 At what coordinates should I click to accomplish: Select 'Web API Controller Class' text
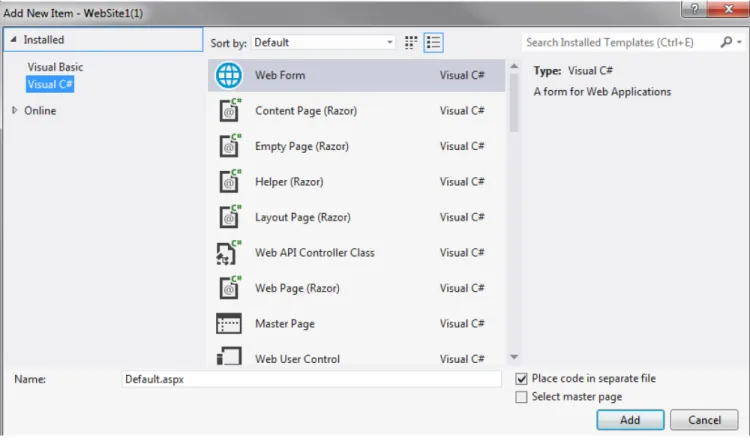point(315,253)
